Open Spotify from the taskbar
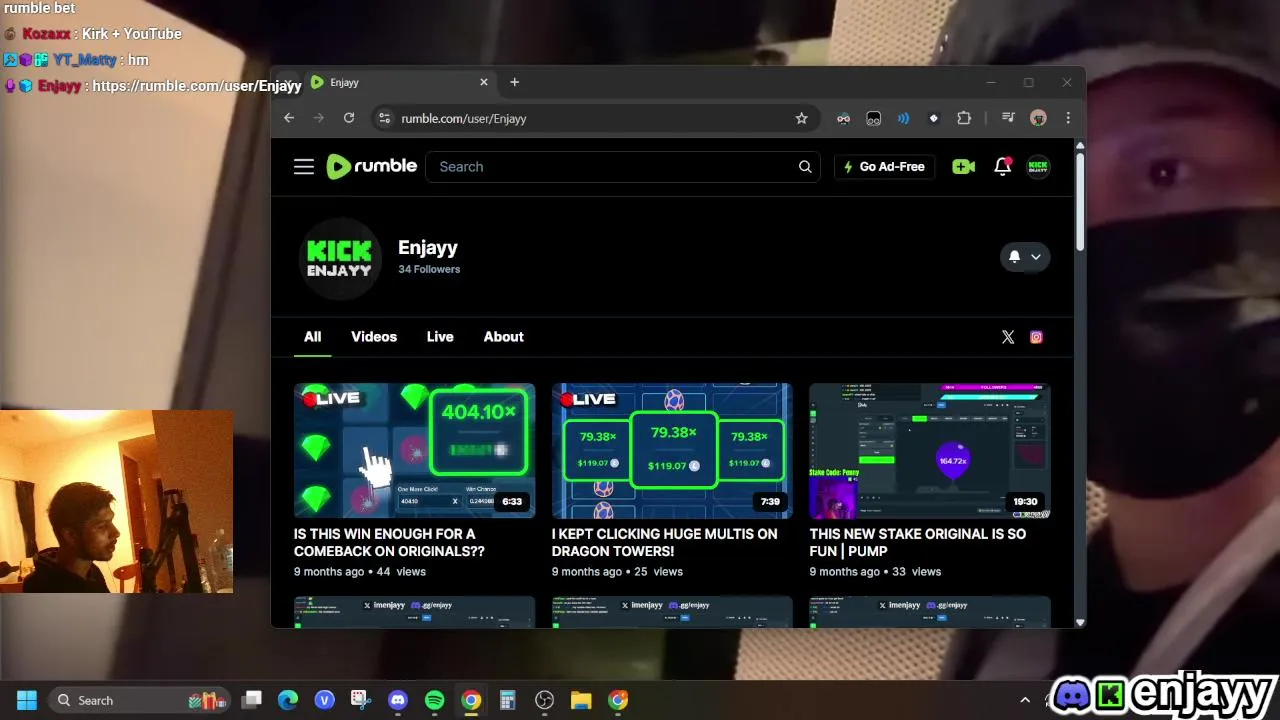 (x=434, y=700)
